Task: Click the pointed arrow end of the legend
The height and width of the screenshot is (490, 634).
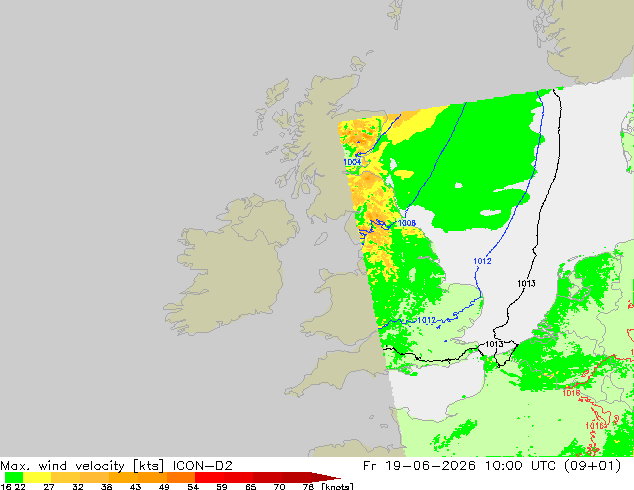Action: coord(326,477)
